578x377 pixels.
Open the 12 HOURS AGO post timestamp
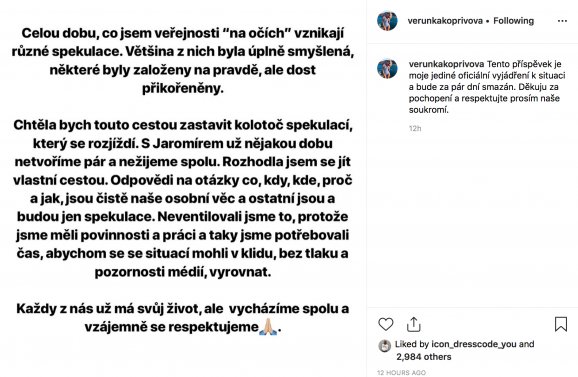point(401,373)
